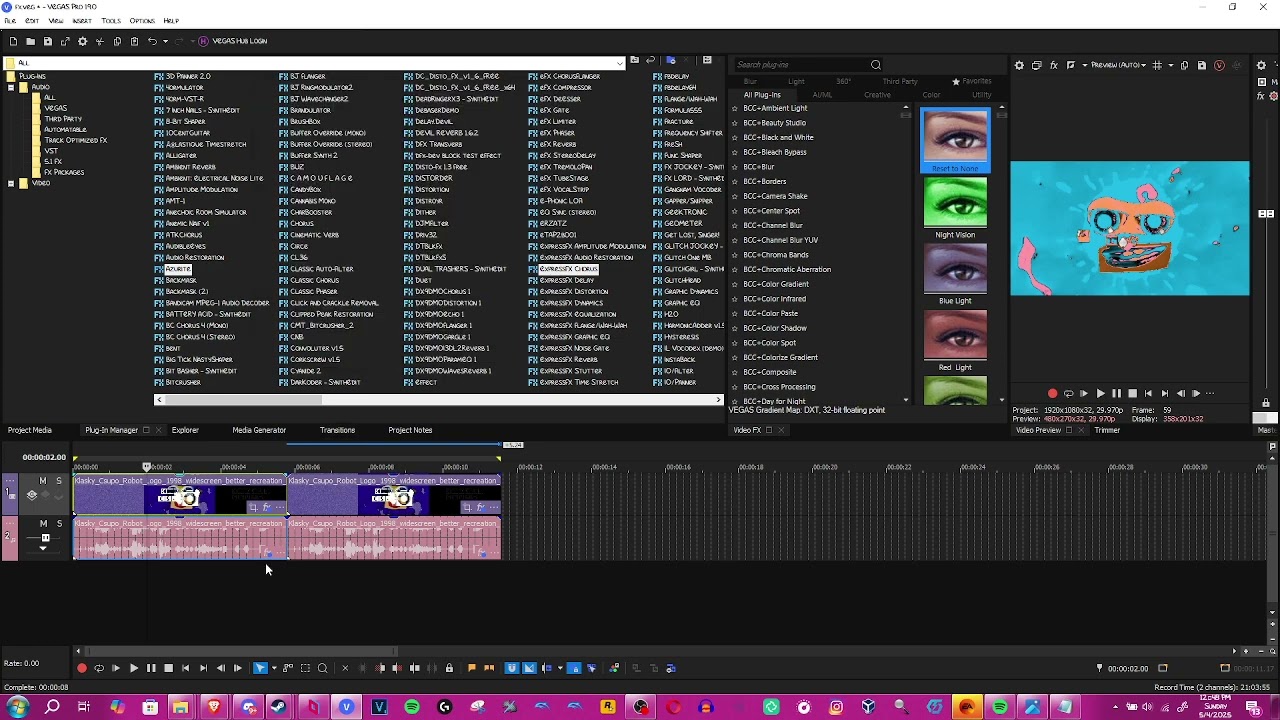Switch to the Project Media tab
Viewport: 1280px width, 720px height.
tap(29, 430)
